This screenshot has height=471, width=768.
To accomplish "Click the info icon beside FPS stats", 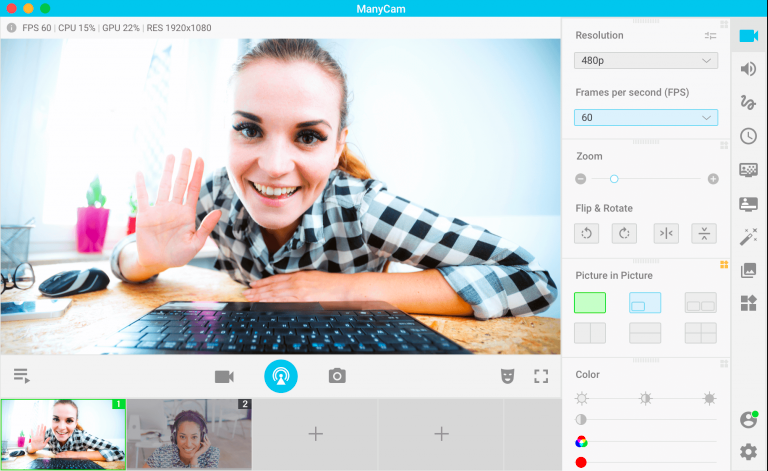I will 11,28.
